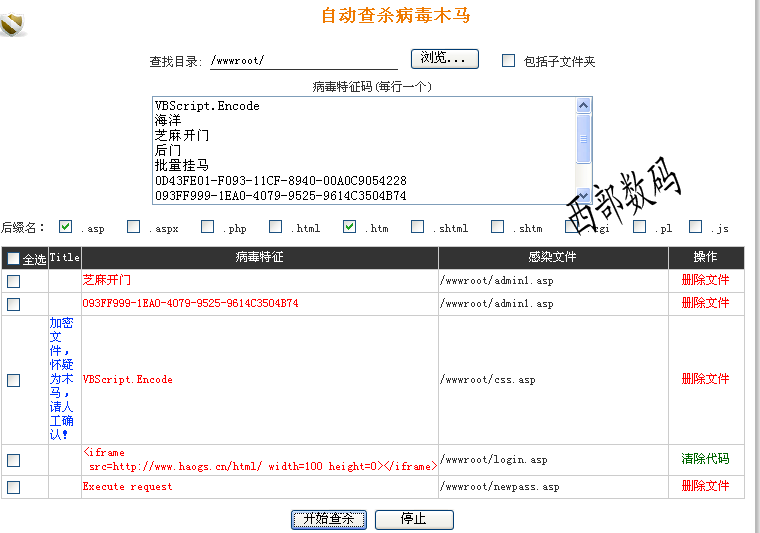Viewport: 760px width, 533px height.
Task: Click 删除文件 for newpass.asp
Action: coord(705,487)
